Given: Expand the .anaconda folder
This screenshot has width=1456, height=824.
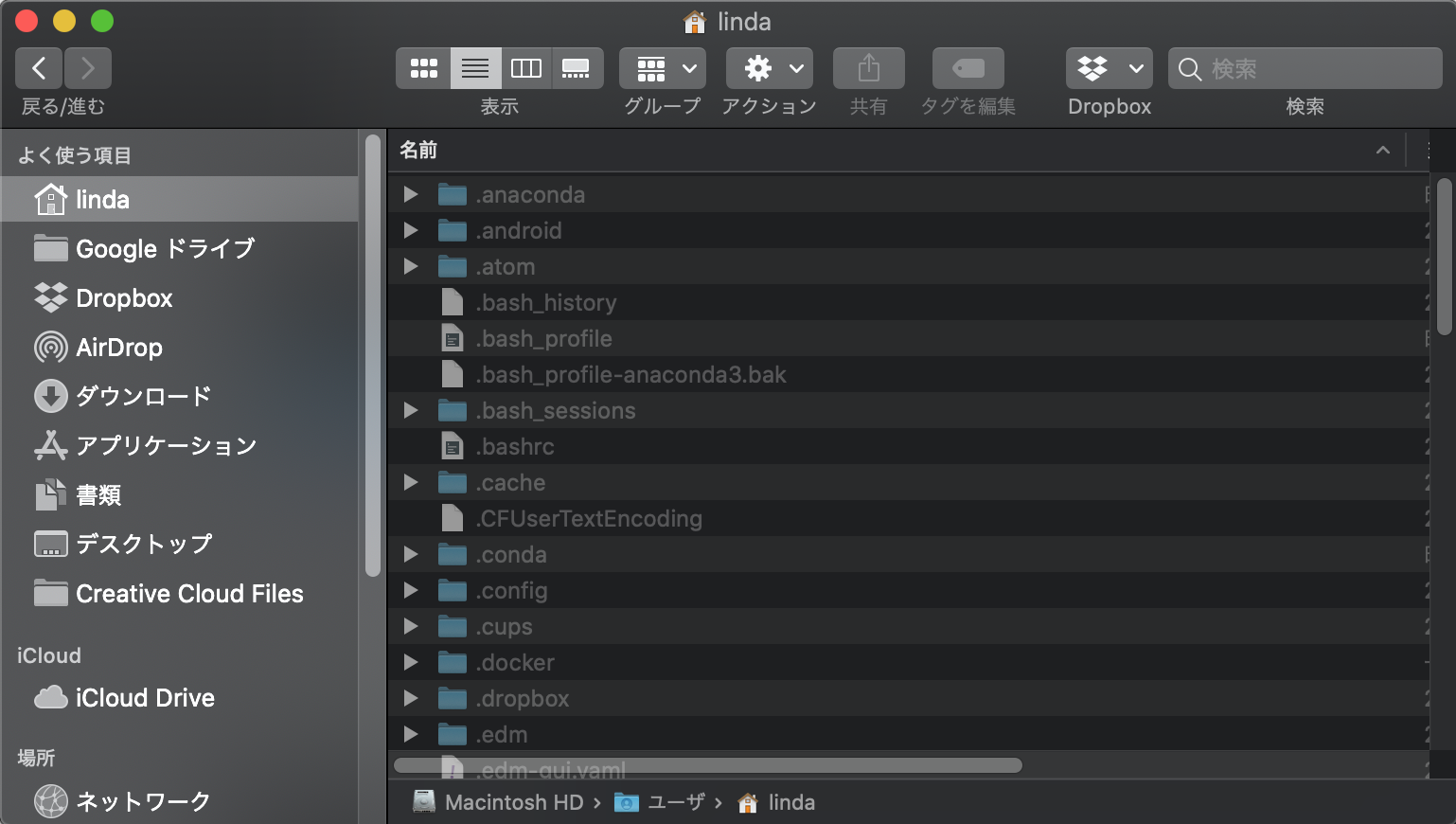Looking at the screenshot, I should click(x=411, y=194).
